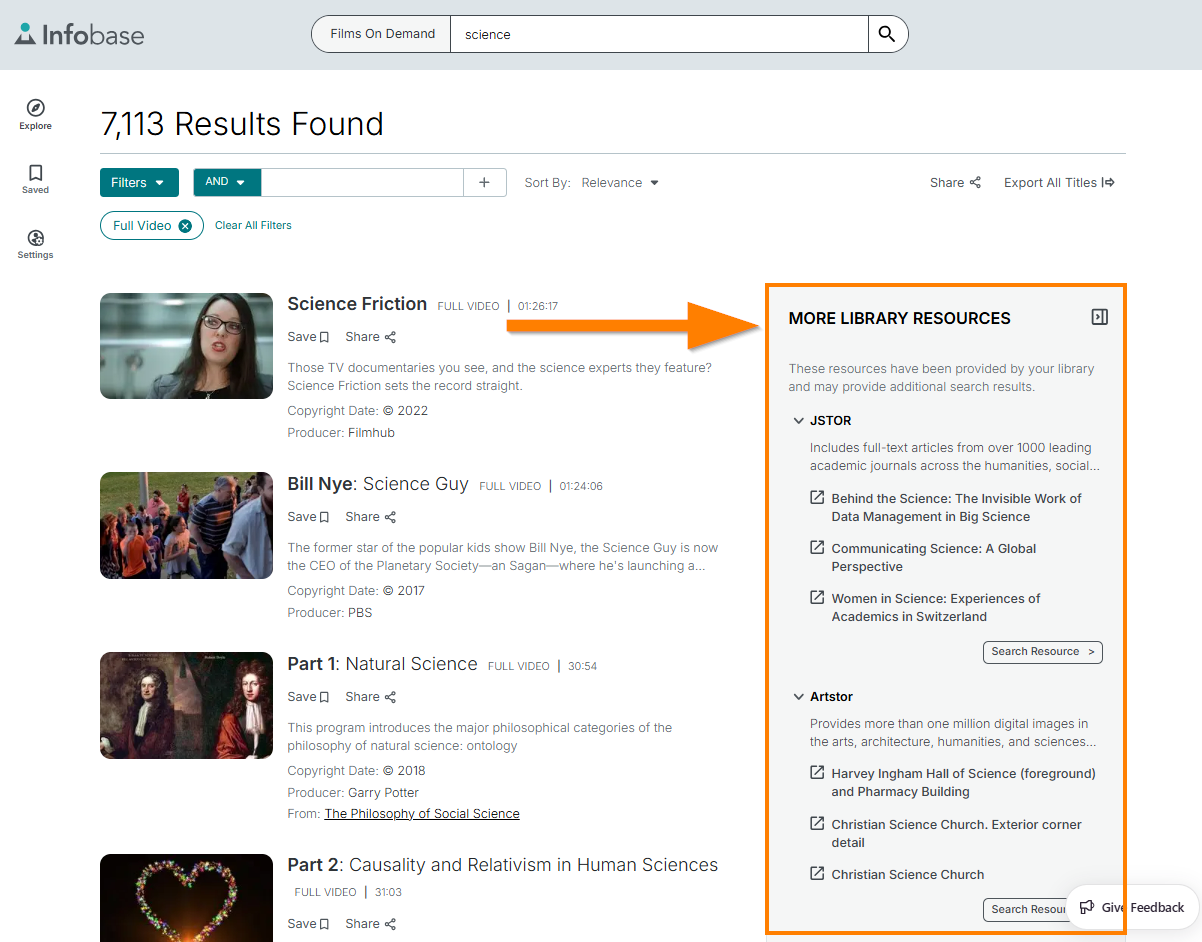Open the AND operator dropdown
Screen dimensions: 1202x942
coord(226,182)
